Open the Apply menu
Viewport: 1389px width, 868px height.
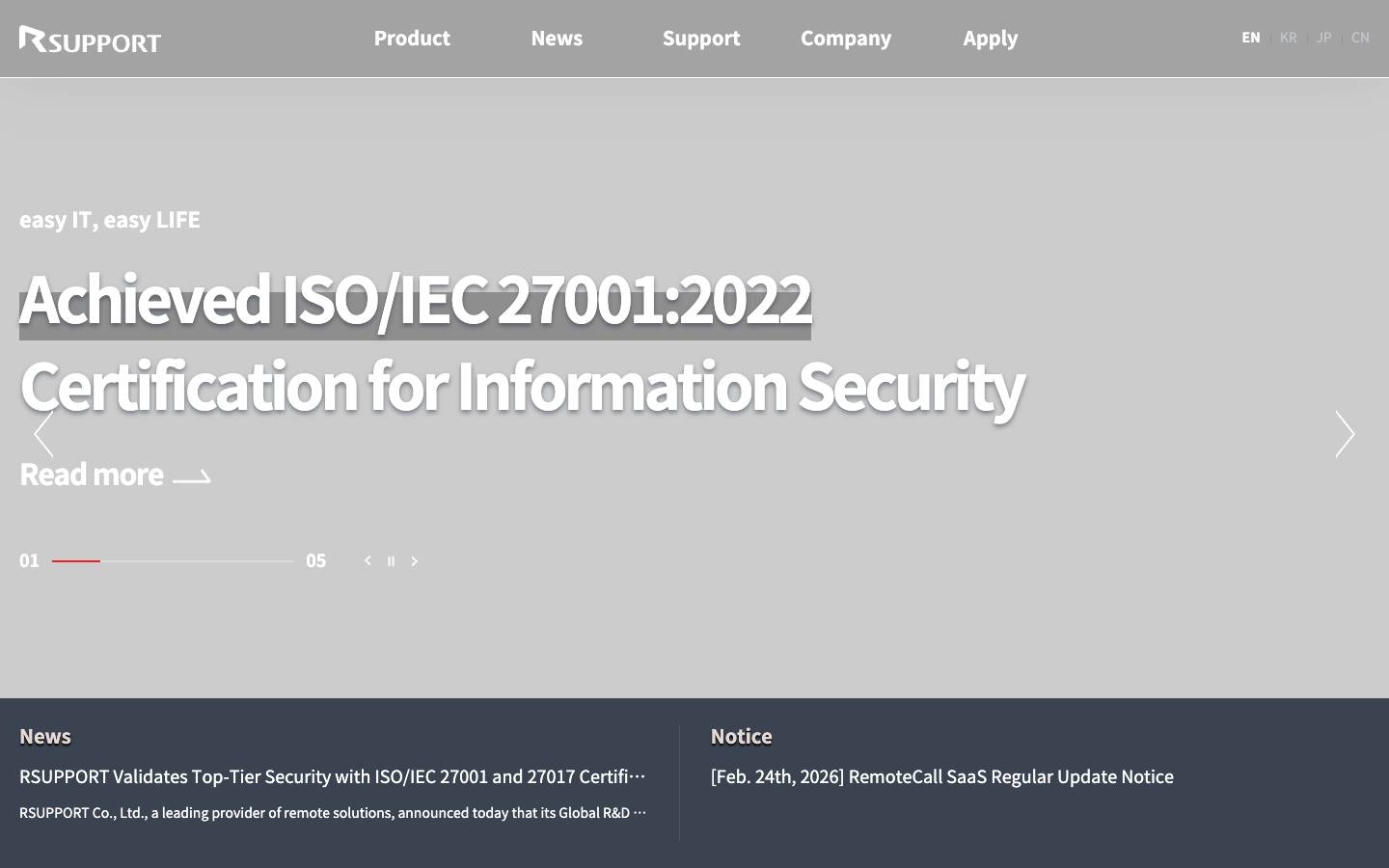pos(991,39)
